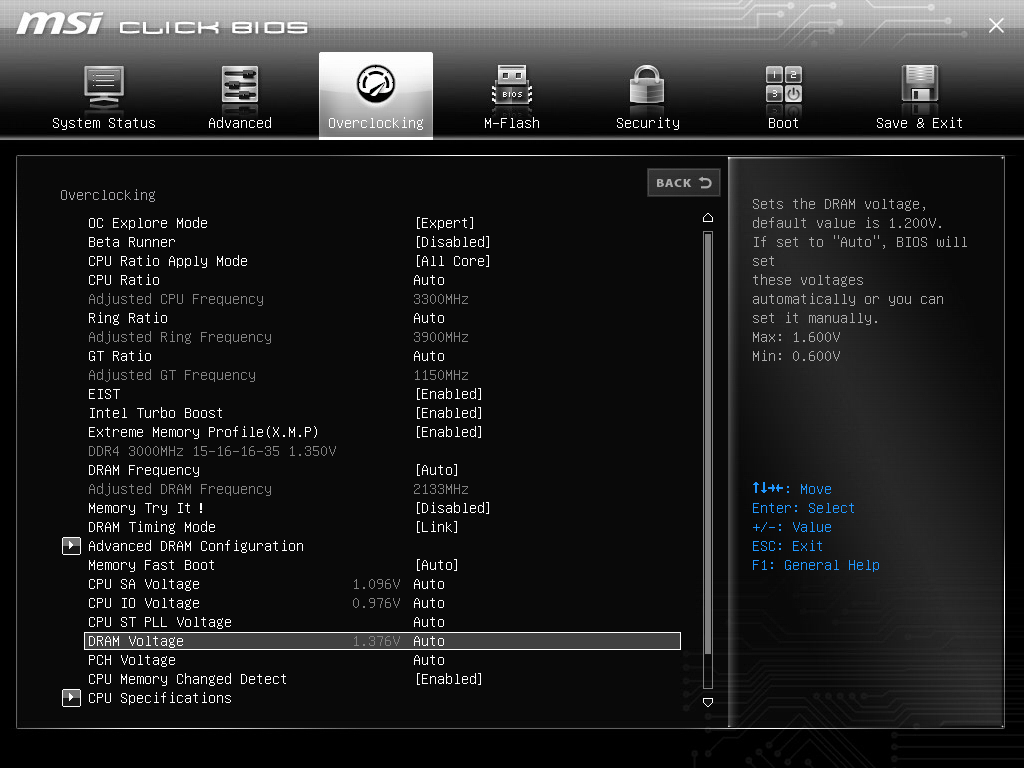Viewport: 1024px width, 768px height.
Task: Toggle CPU Memory Changed Detect [Enabled]
Action: click(449, 679)
